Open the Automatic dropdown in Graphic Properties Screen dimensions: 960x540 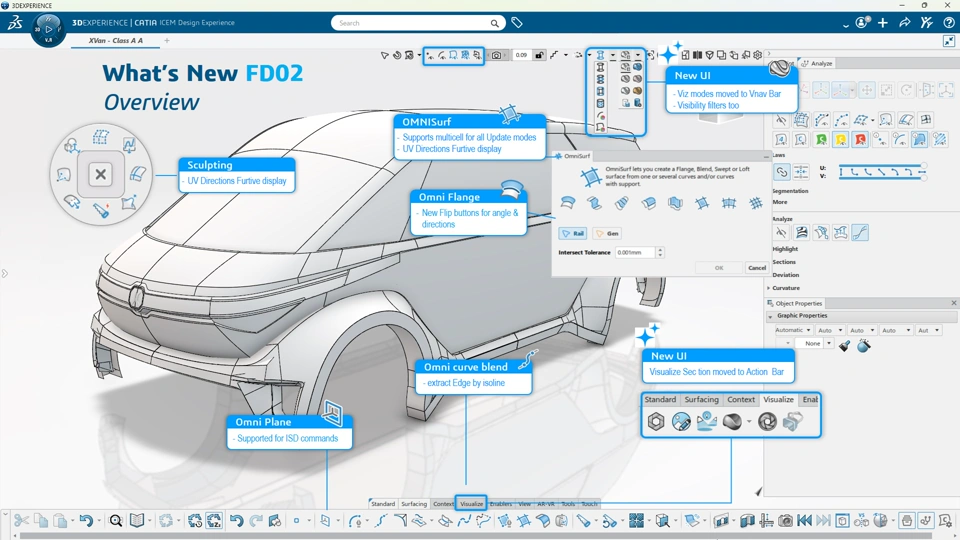[x=793, y=330]
